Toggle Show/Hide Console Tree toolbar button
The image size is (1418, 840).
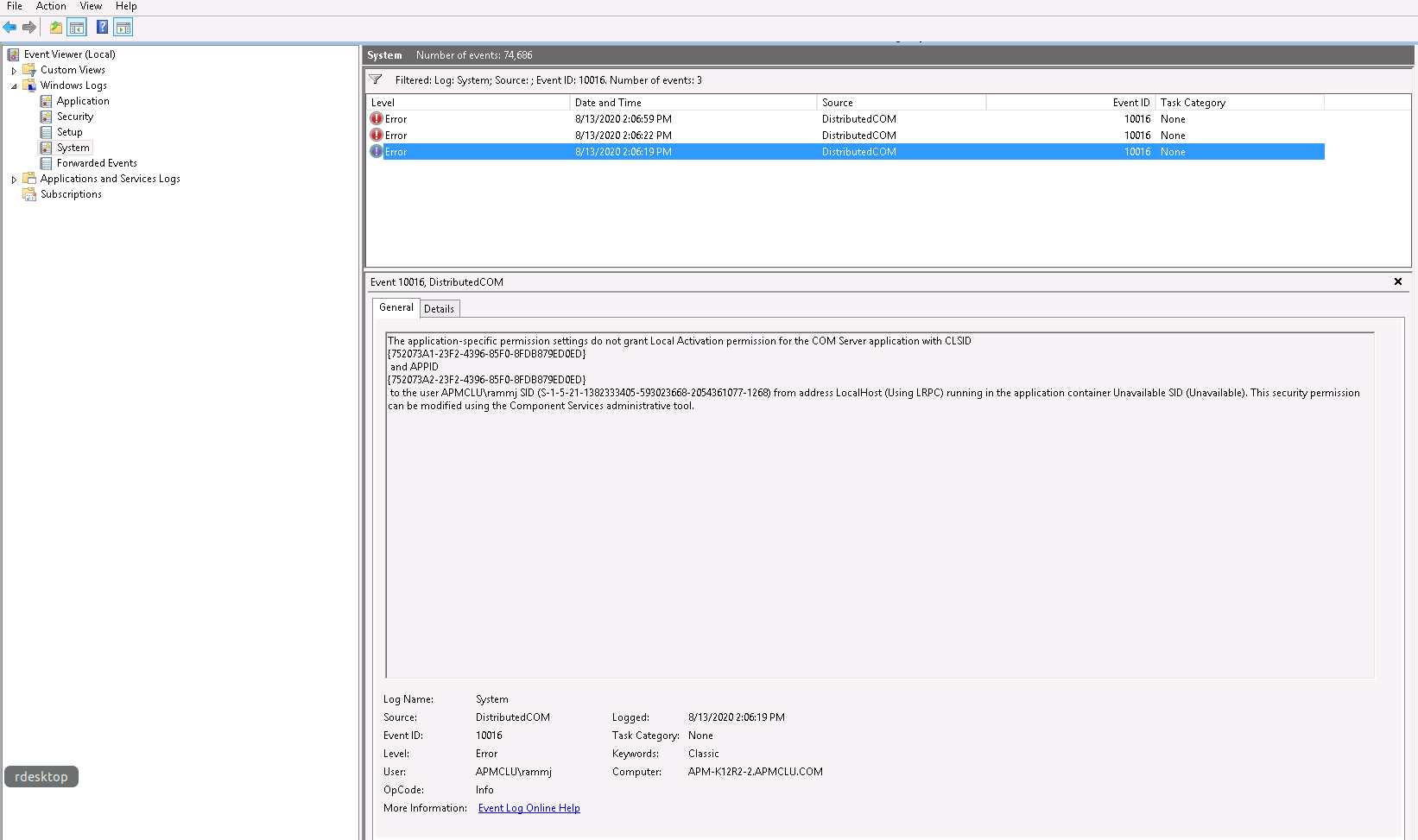coord(77,28)
